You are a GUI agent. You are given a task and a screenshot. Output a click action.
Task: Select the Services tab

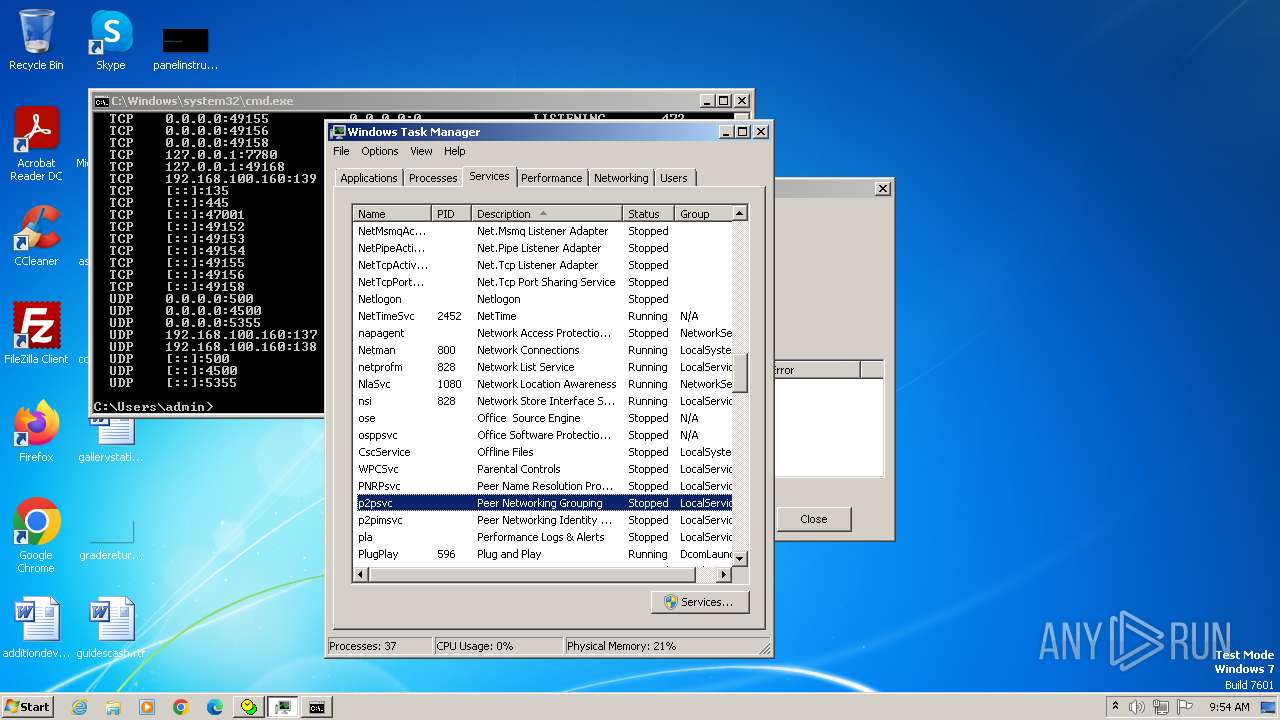click(x=489, y=176)
